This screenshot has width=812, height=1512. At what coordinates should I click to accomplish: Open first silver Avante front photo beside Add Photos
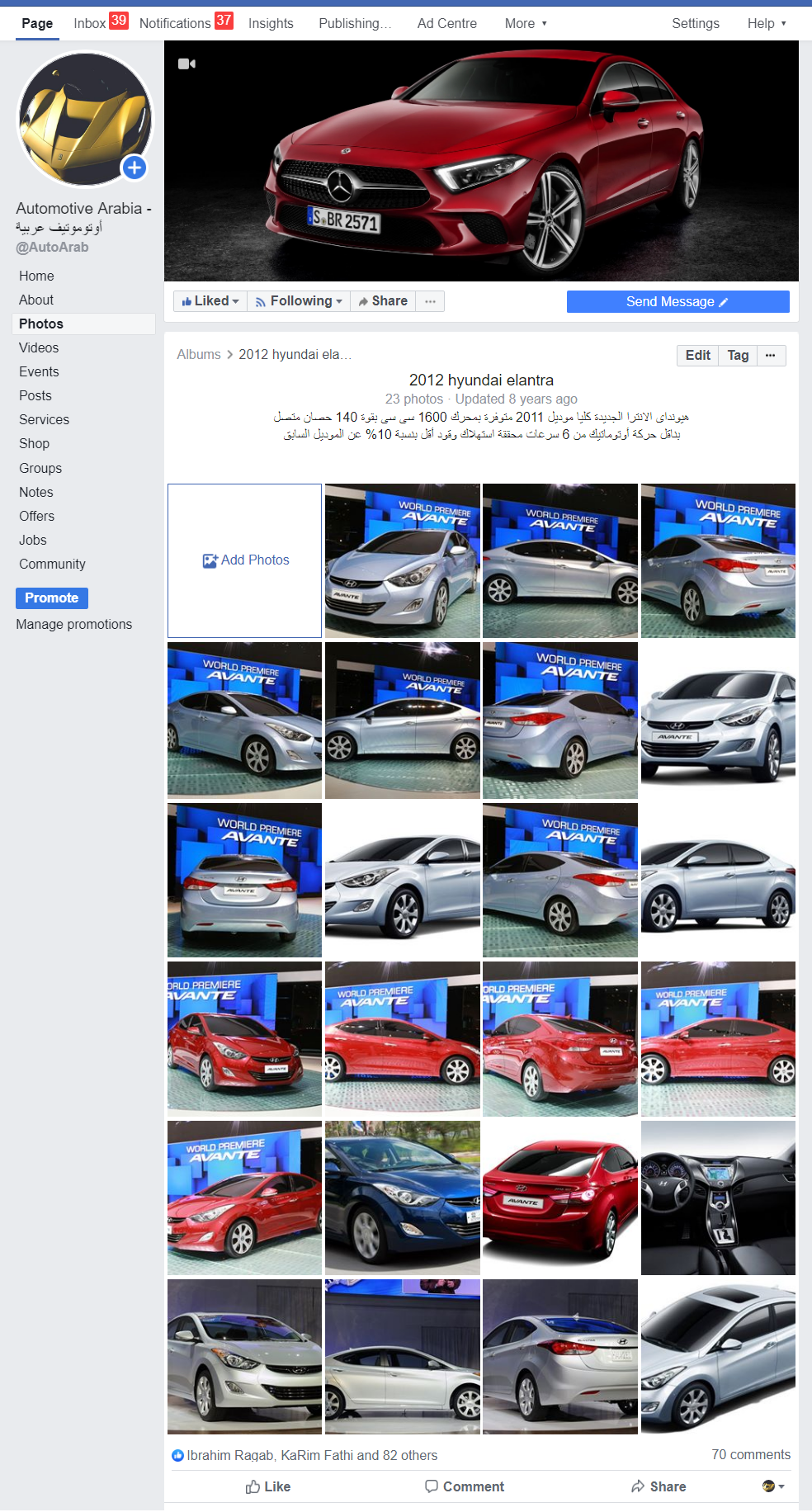[x=402, y=560]
